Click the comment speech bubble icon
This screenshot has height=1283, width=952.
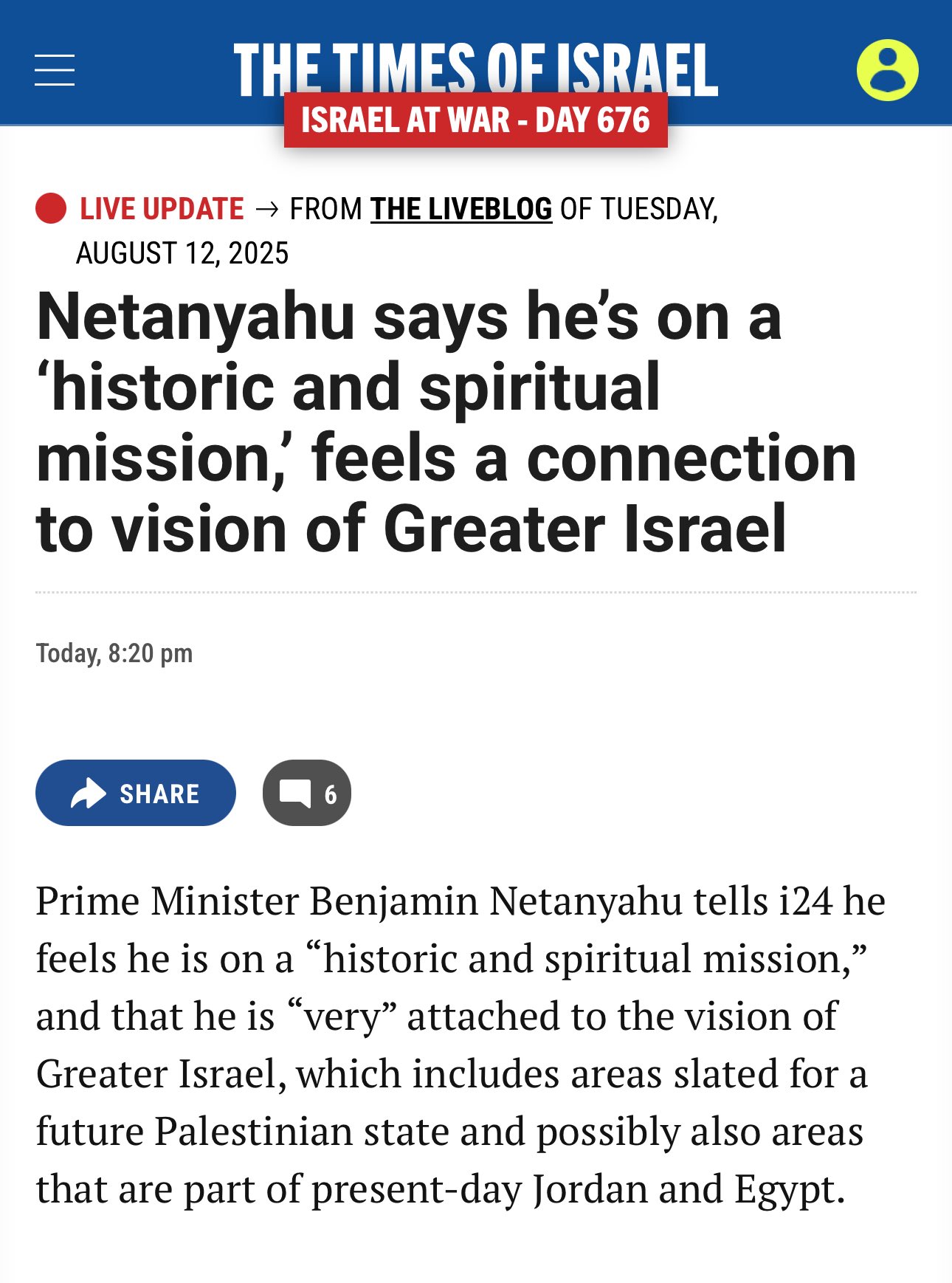point(294,794)
